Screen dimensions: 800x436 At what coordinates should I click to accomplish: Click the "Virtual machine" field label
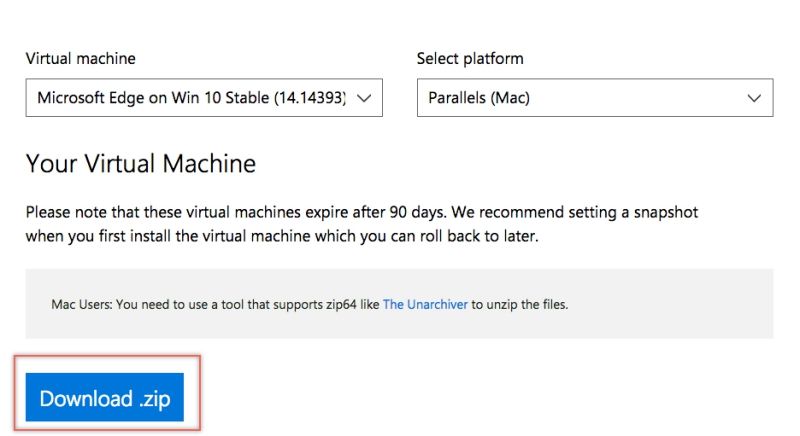click(80, 59)
